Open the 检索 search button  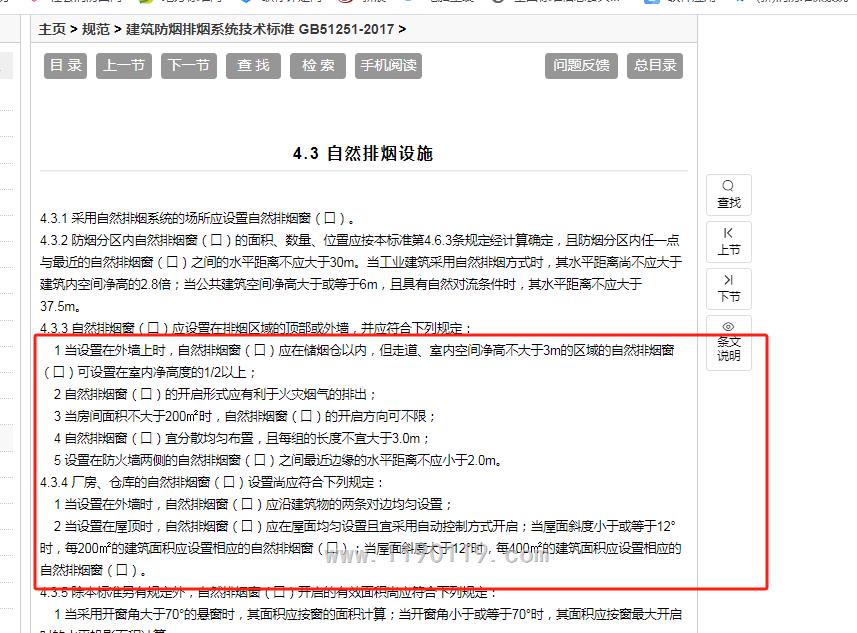coord(318,65)
